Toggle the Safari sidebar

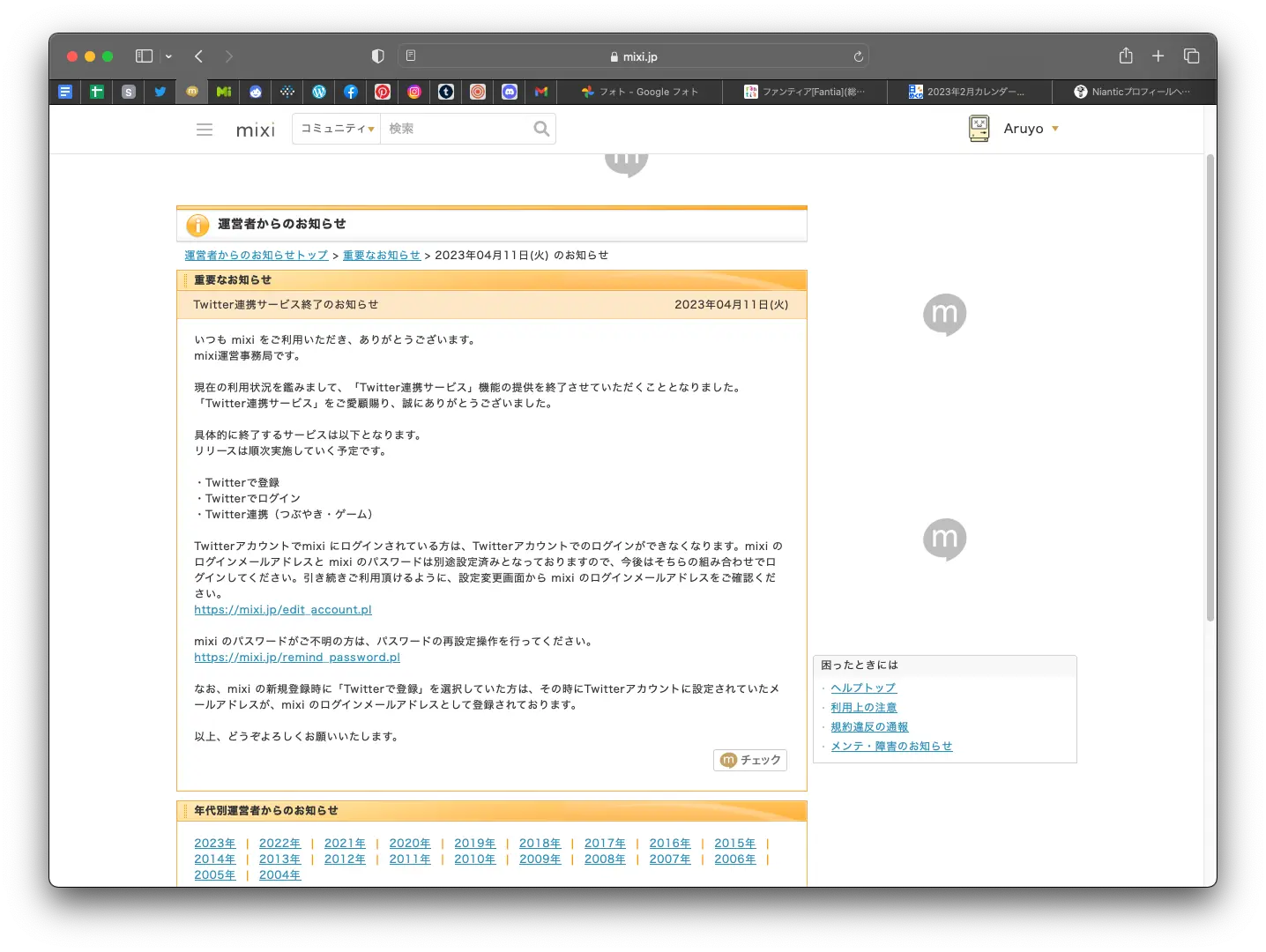coord(144,56)
